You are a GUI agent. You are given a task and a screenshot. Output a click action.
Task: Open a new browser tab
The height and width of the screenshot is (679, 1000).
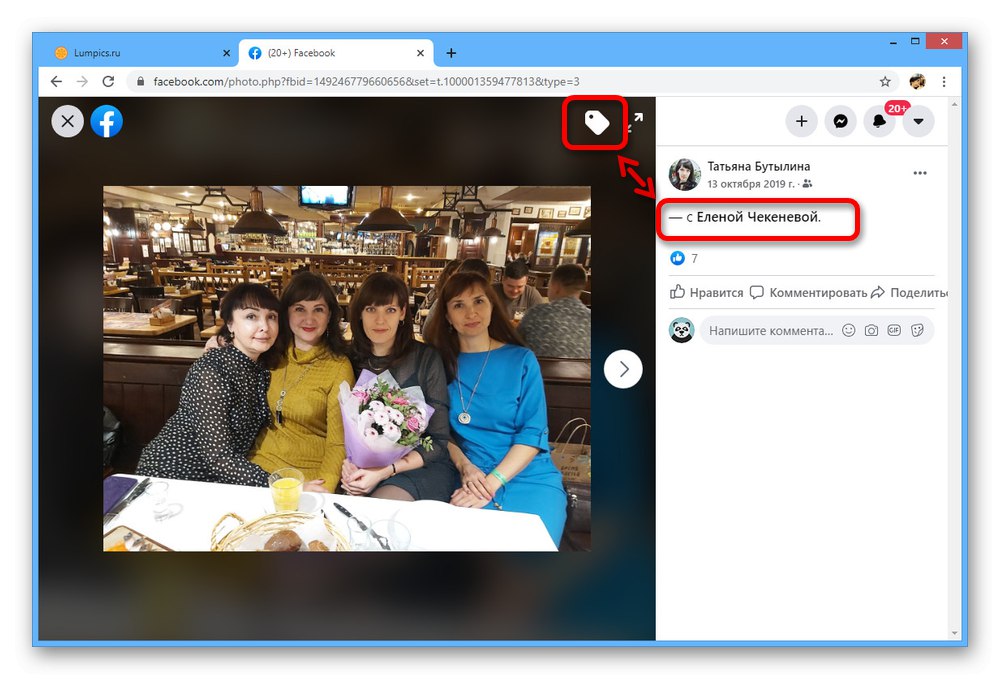pyautogui.click(x=451, y=53)
